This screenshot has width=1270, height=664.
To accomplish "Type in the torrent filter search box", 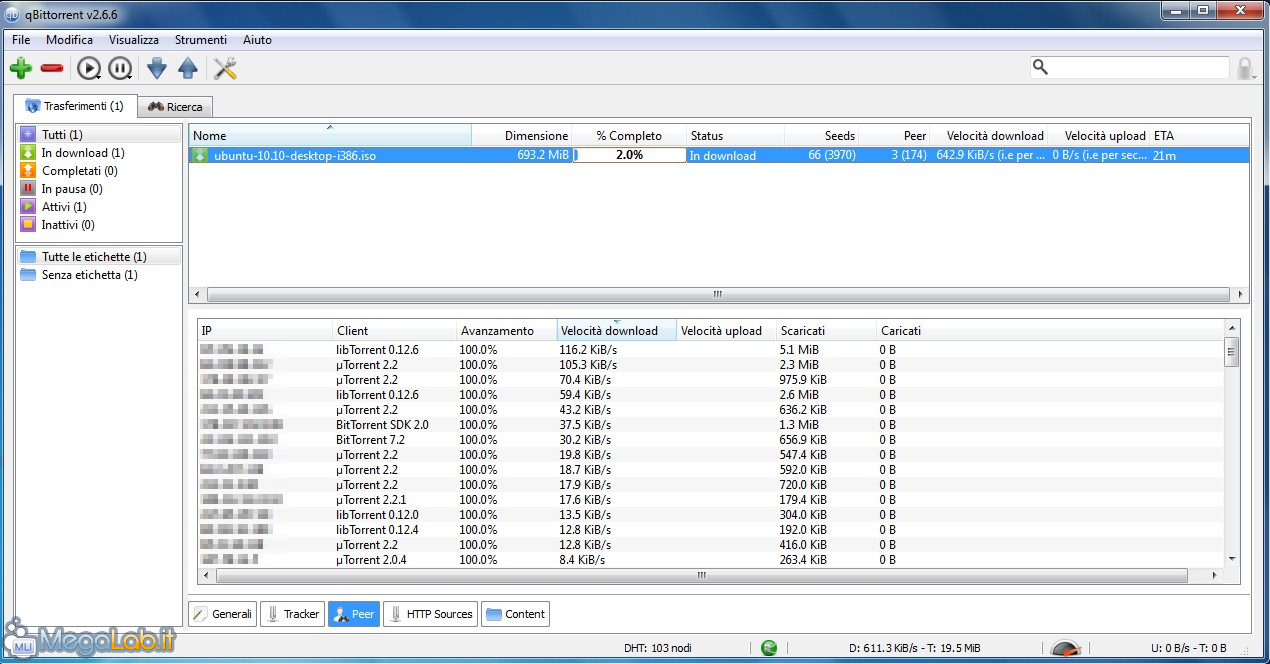I will [1130, 67].
